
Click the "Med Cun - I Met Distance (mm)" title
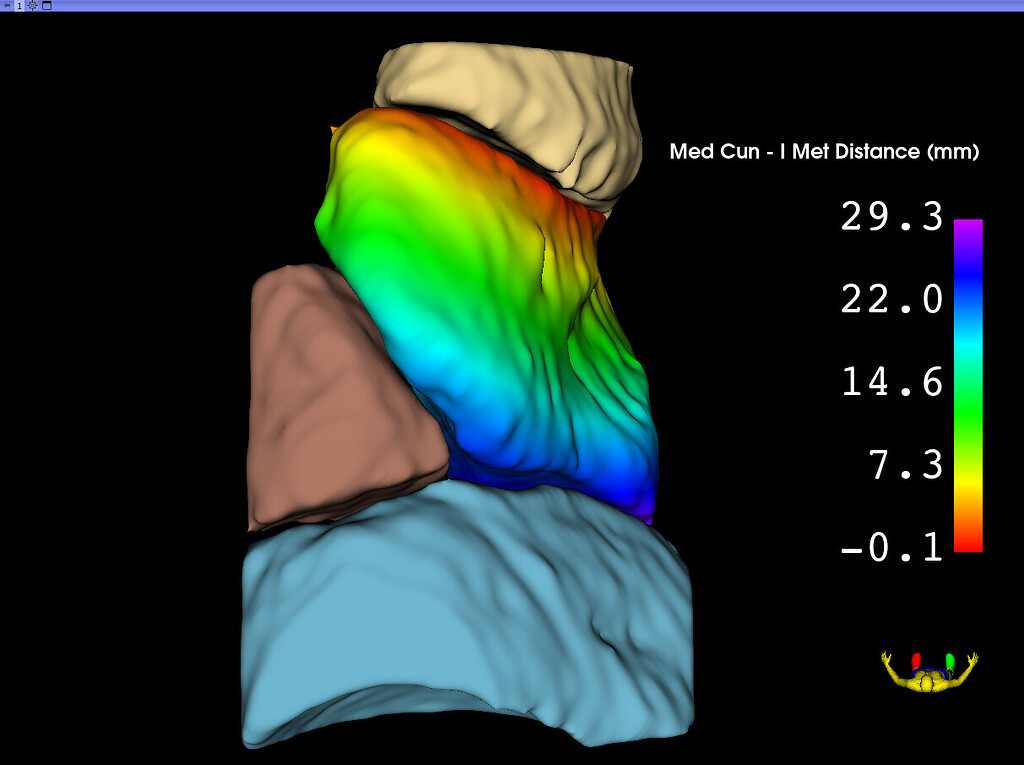coord(823,151)
